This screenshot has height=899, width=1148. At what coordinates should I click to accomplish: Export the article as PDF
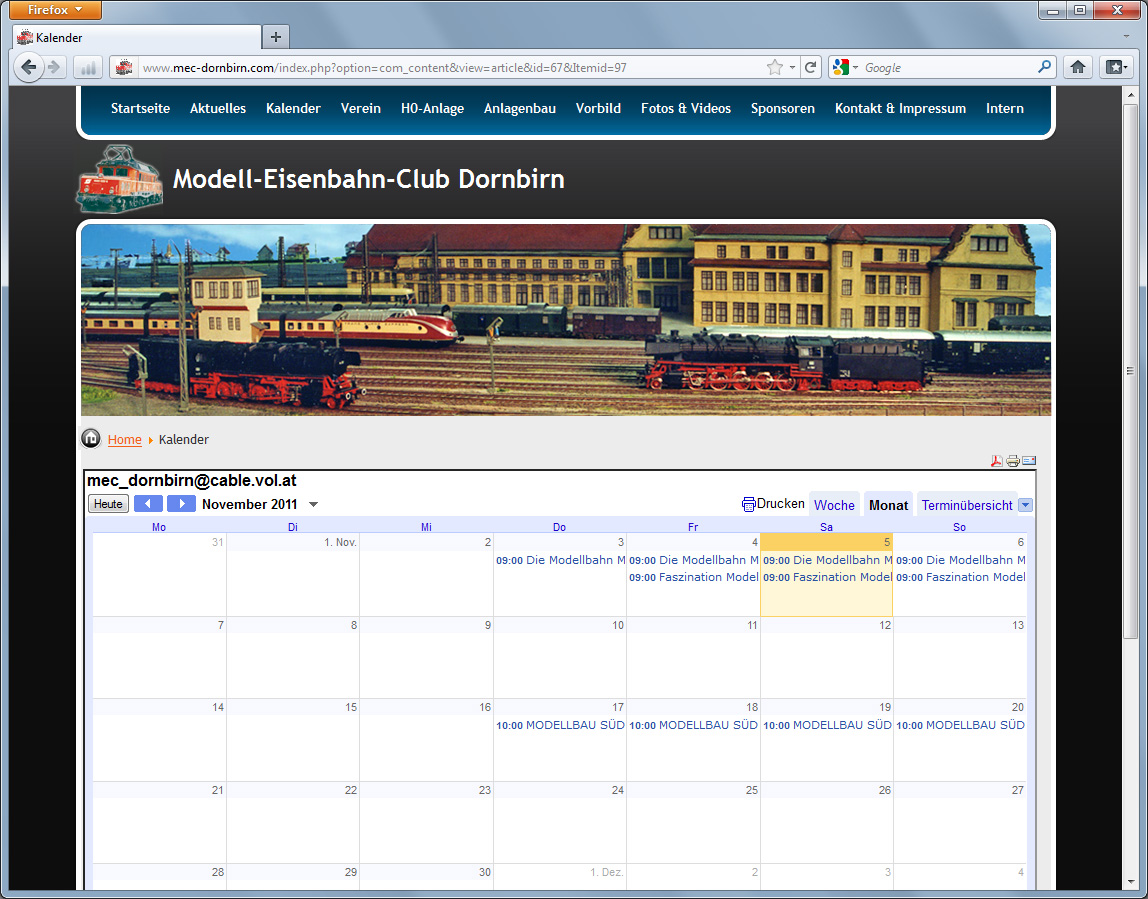click(996, 460)
